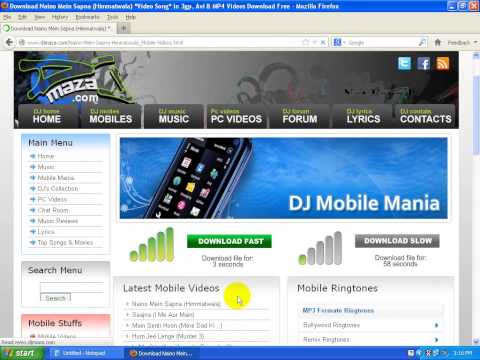The height and width of the screenshot is (360, 480).
Task: Go back using the Firefox back arrow
Action: pos(9,42)
